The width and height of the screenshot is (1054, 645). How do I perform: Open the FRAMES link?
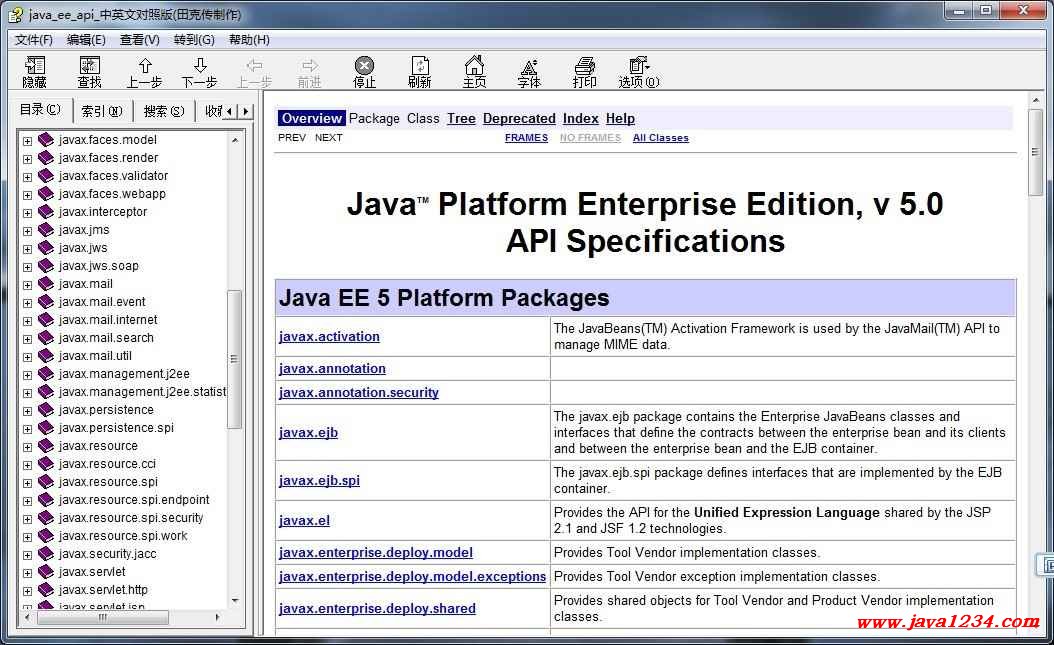coord(526,138)
